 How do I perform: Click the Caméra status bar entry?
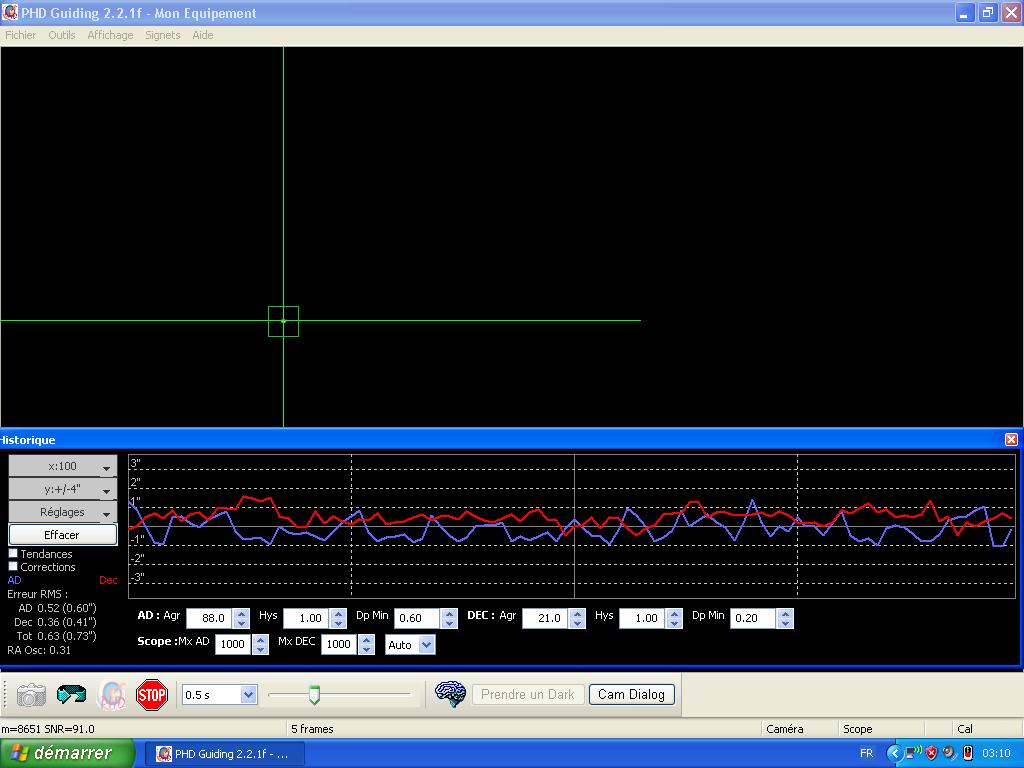tap(784, 729)
